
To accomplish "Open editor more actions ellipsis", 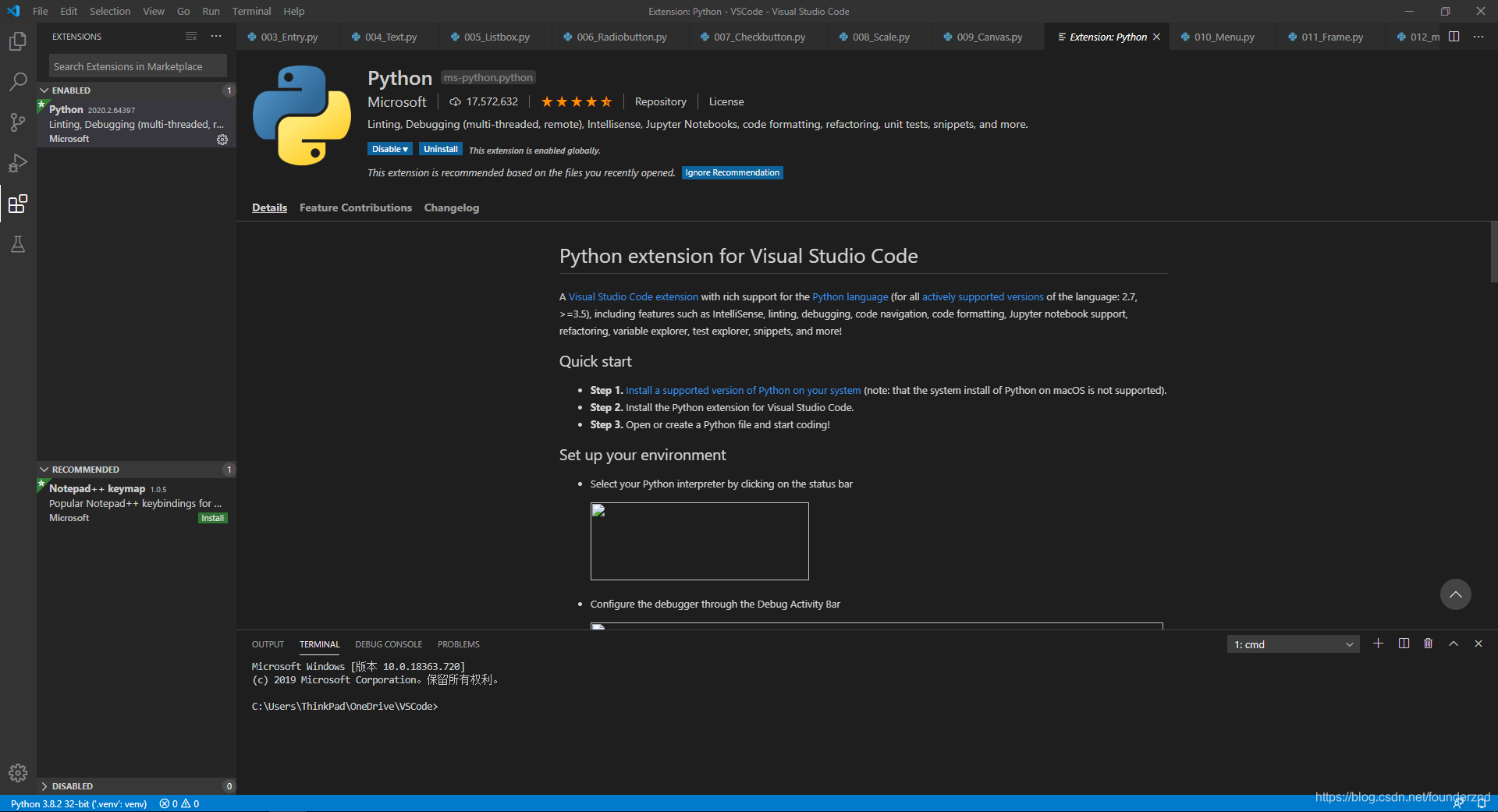I will 1478,37.
